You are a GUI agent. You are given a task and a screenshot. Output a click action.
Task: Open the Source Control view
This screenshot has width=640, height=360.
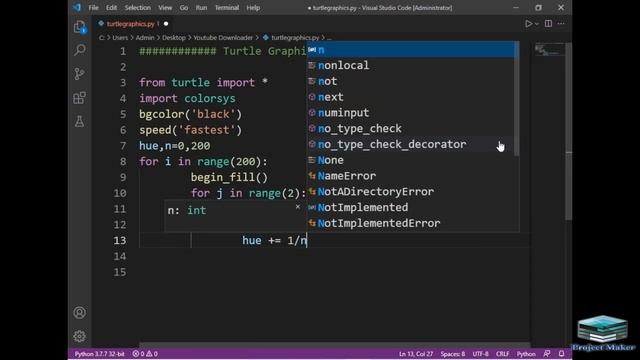pyautogui.click(x=80, y=74)
